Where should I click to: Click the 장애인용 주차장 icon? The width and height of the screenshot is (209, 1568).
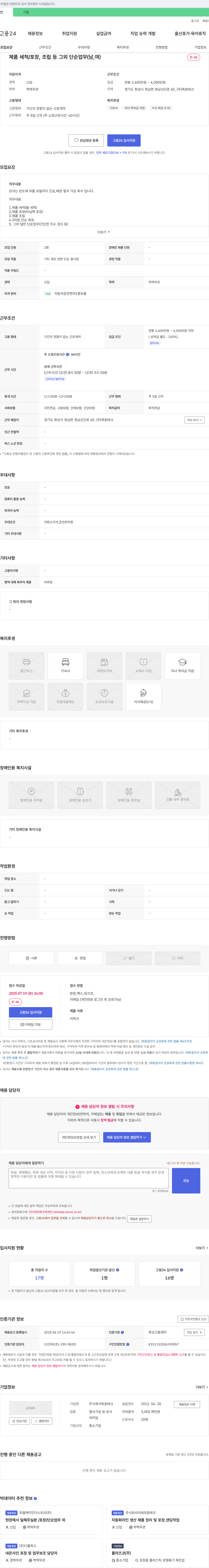point(31,795)
